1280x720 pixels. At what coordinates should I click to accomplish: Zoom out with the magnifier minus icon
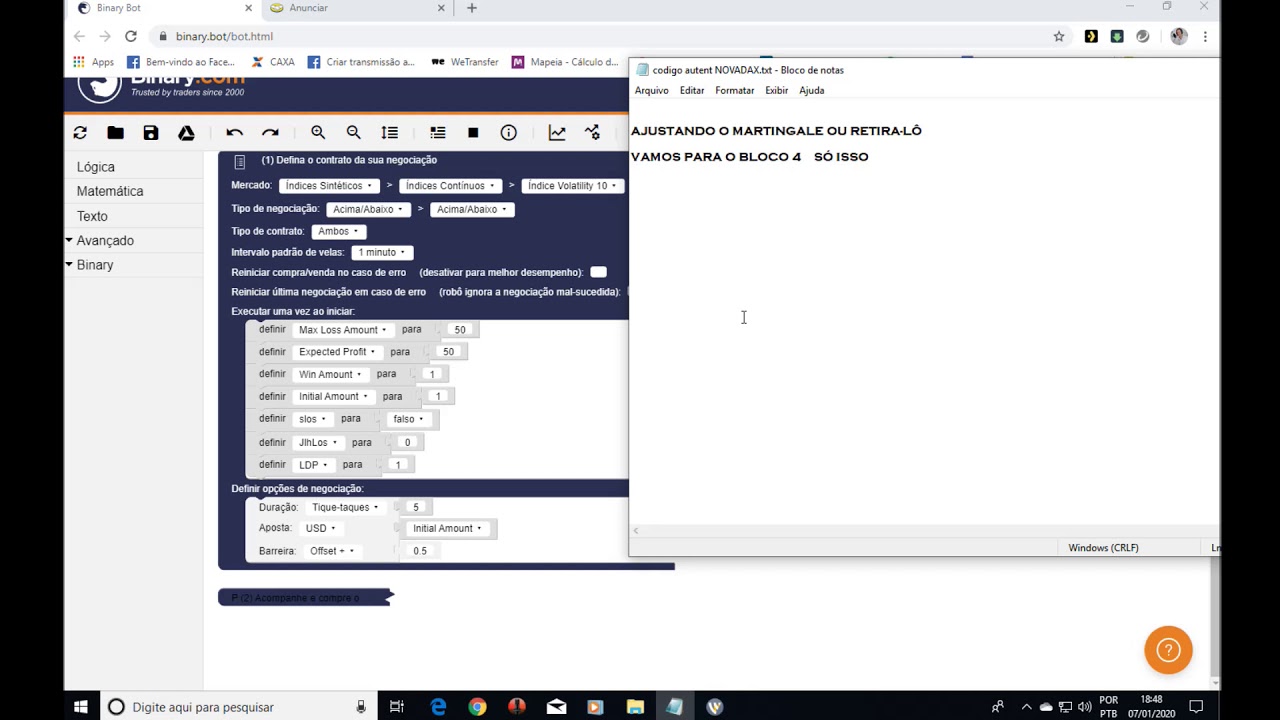pyautogui.click(x=353, y=133)
